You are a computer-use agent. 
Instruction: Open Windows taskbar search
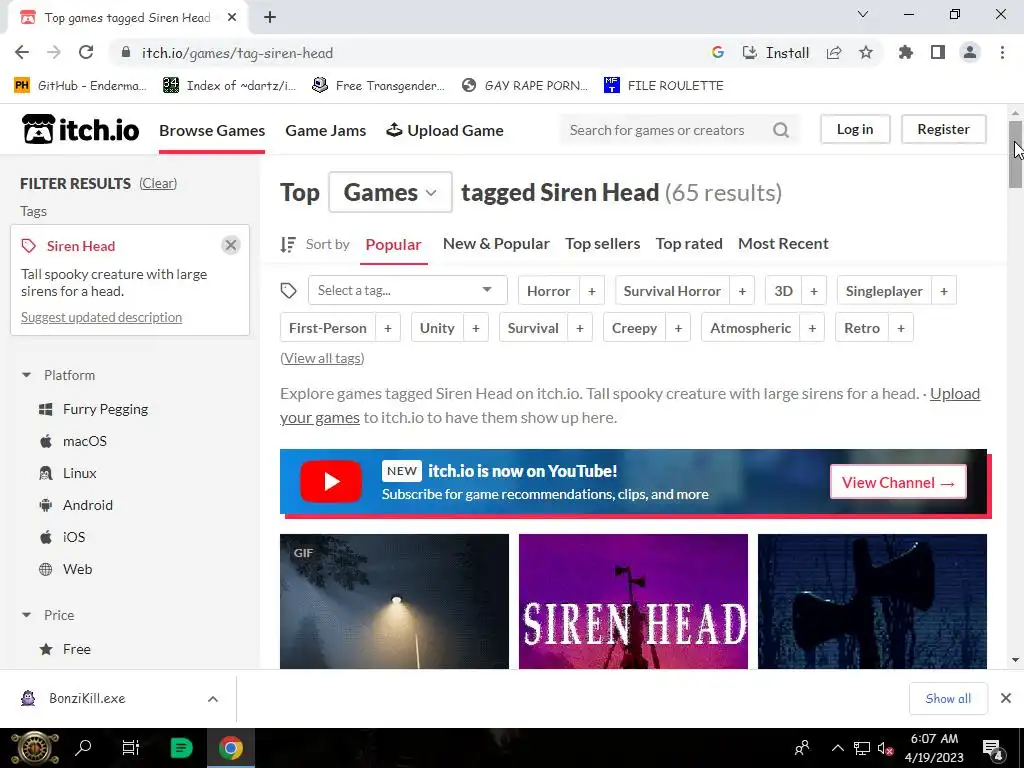click(x=83, y=748)
